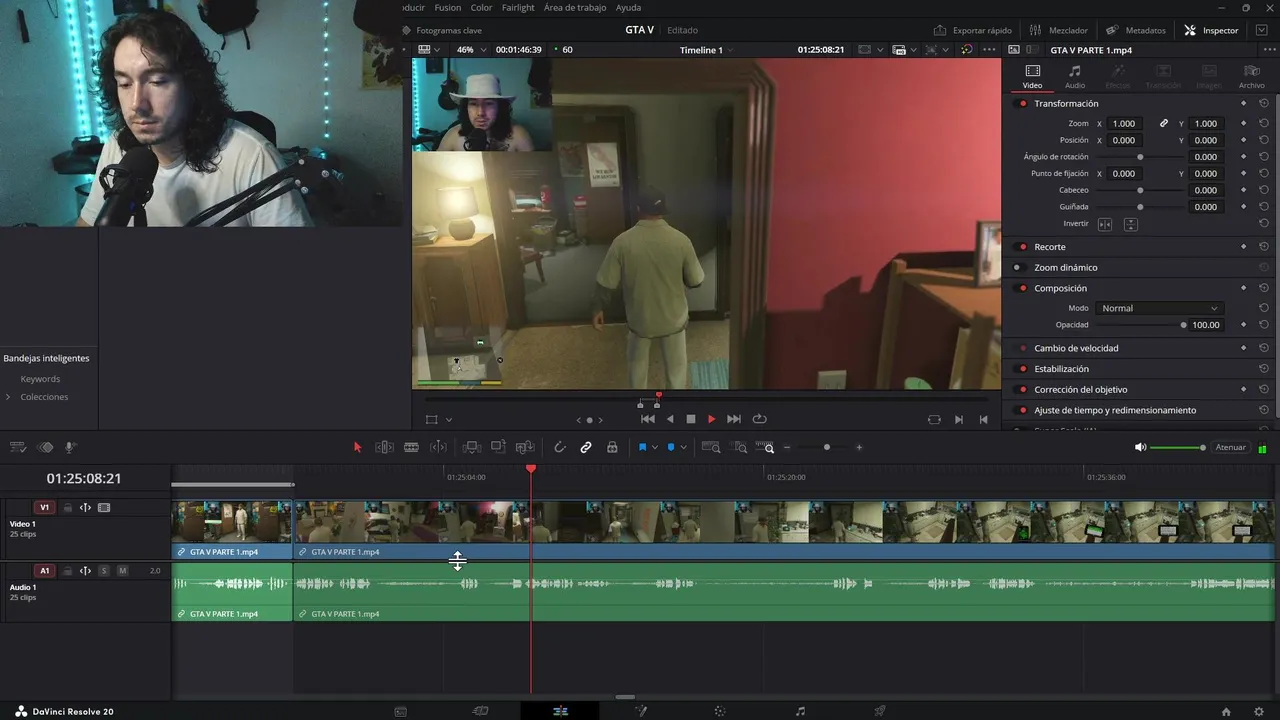Open Project Settings gear icon
This screenshot has width=1280, height=720.
(1259, 711)
